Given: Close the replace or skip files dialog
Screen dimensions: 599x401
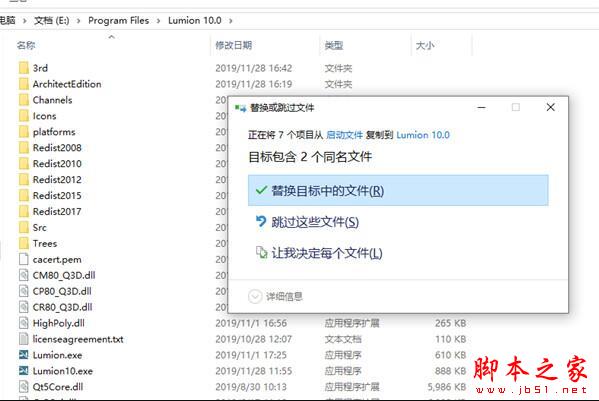Looking at the screenshot, I should (x=550, y=107).
